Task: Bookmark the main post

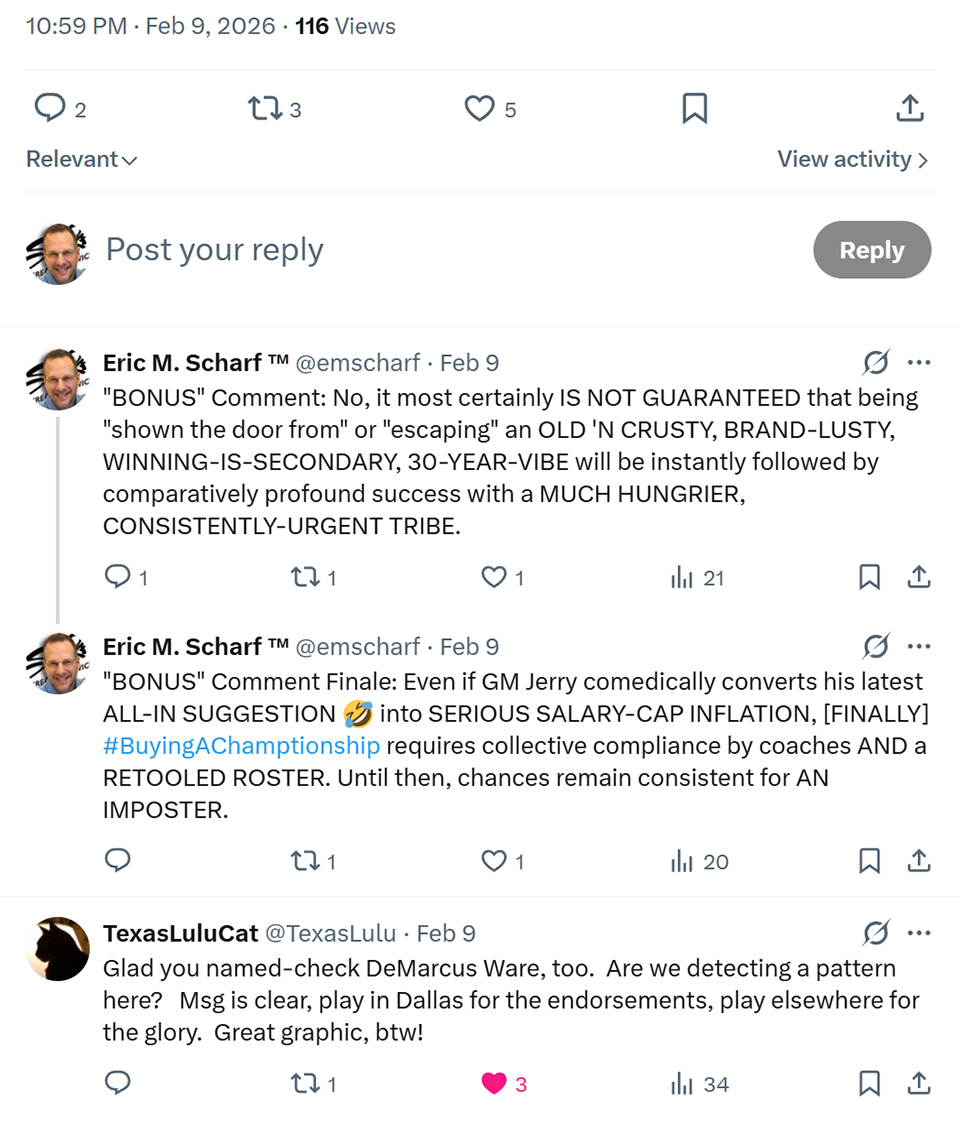Action: point(694,108)
